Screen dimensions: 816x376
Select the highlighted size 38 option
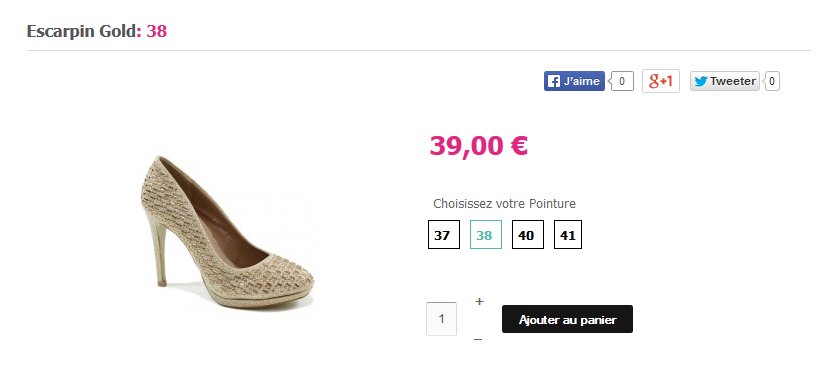tap(486, 235)
